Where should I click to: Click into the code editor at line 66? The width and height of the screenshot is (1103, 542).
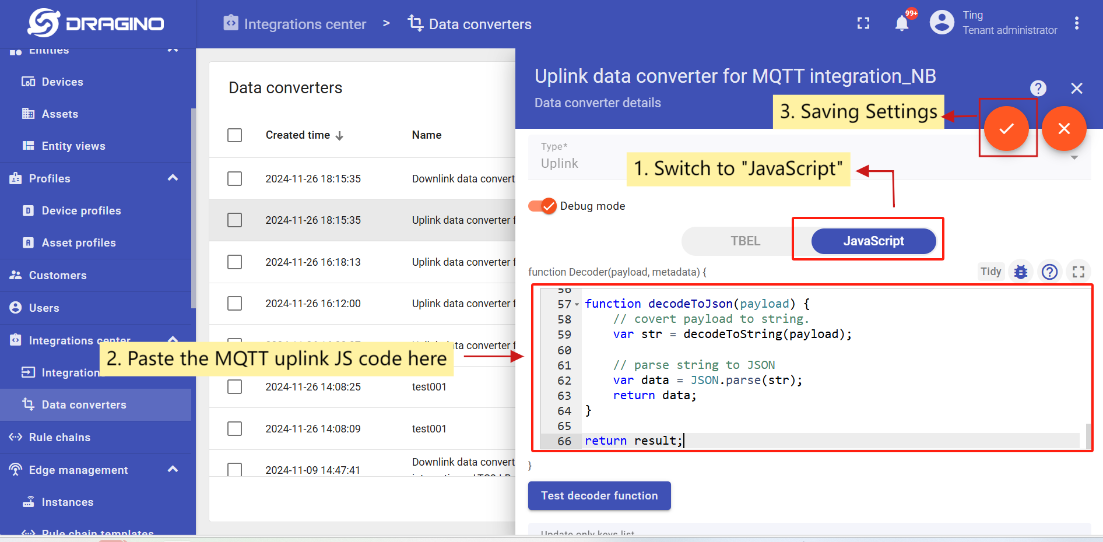coord(834,441)
